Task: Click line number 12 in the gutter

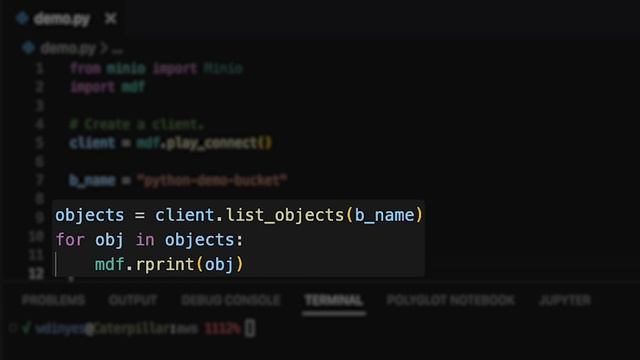Action: [x=36, y=273]
